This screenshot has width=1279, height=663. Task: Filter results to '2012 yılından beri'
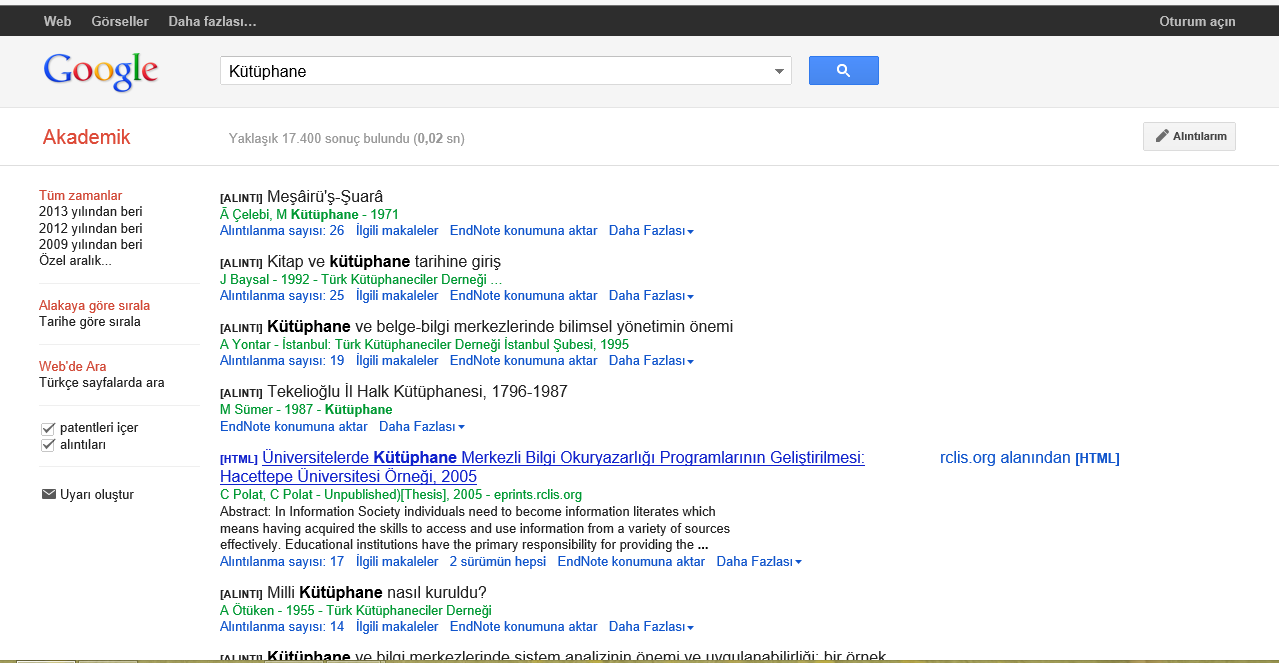pos(91,228)
